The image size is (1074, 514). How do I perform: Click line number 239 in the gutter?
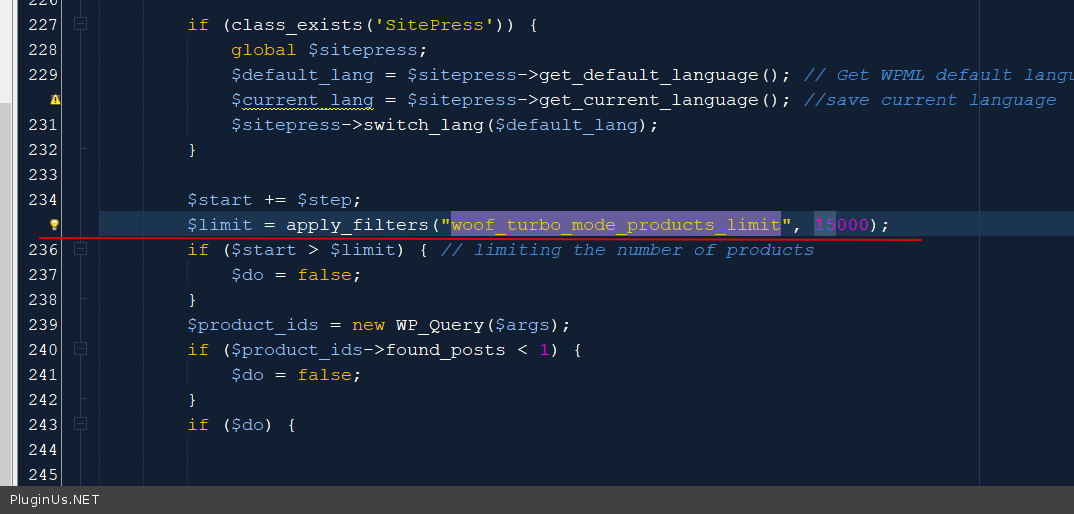click(43, 325)
